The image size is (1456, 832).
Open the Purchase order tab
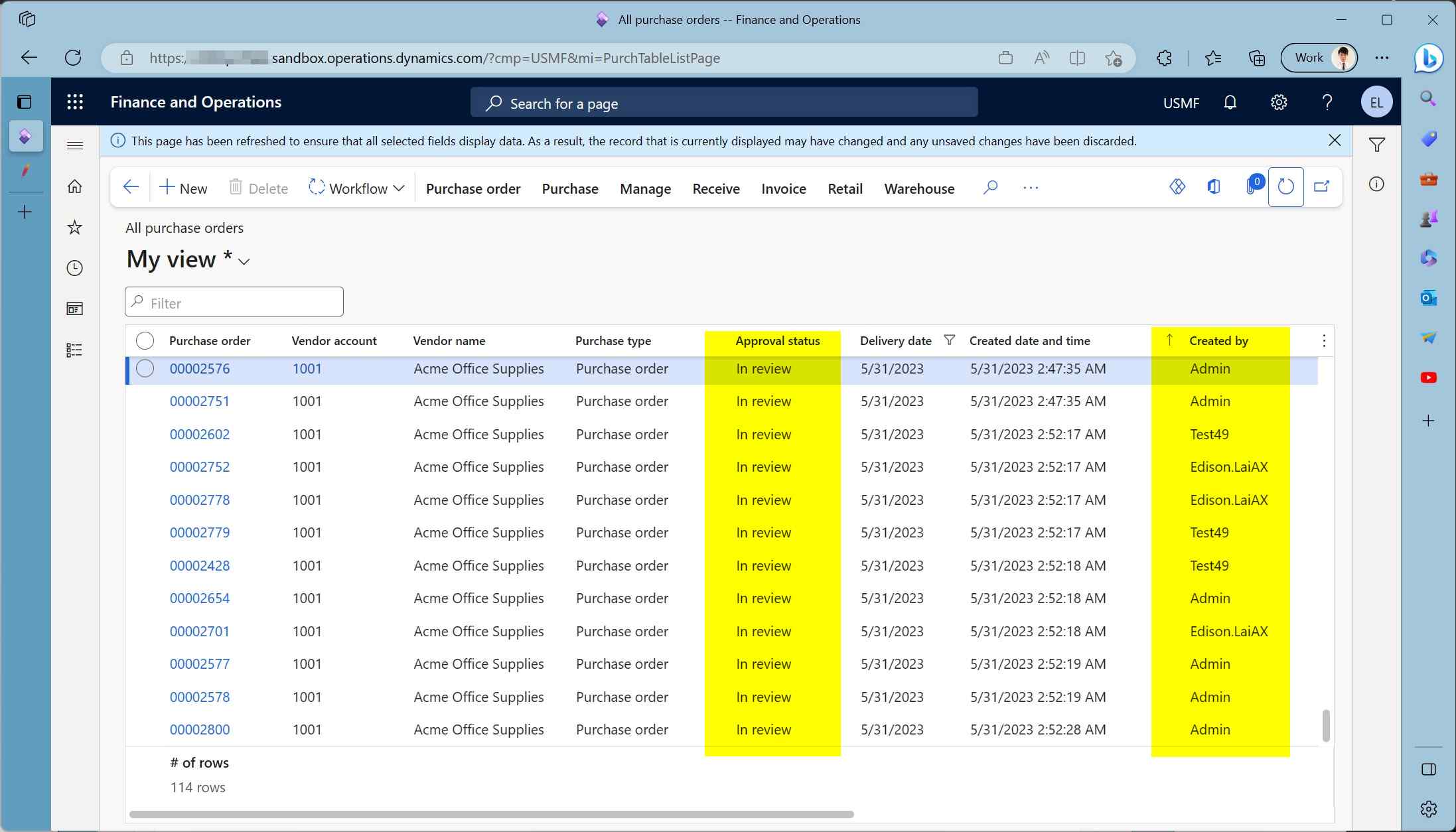(x=473, y=189)
